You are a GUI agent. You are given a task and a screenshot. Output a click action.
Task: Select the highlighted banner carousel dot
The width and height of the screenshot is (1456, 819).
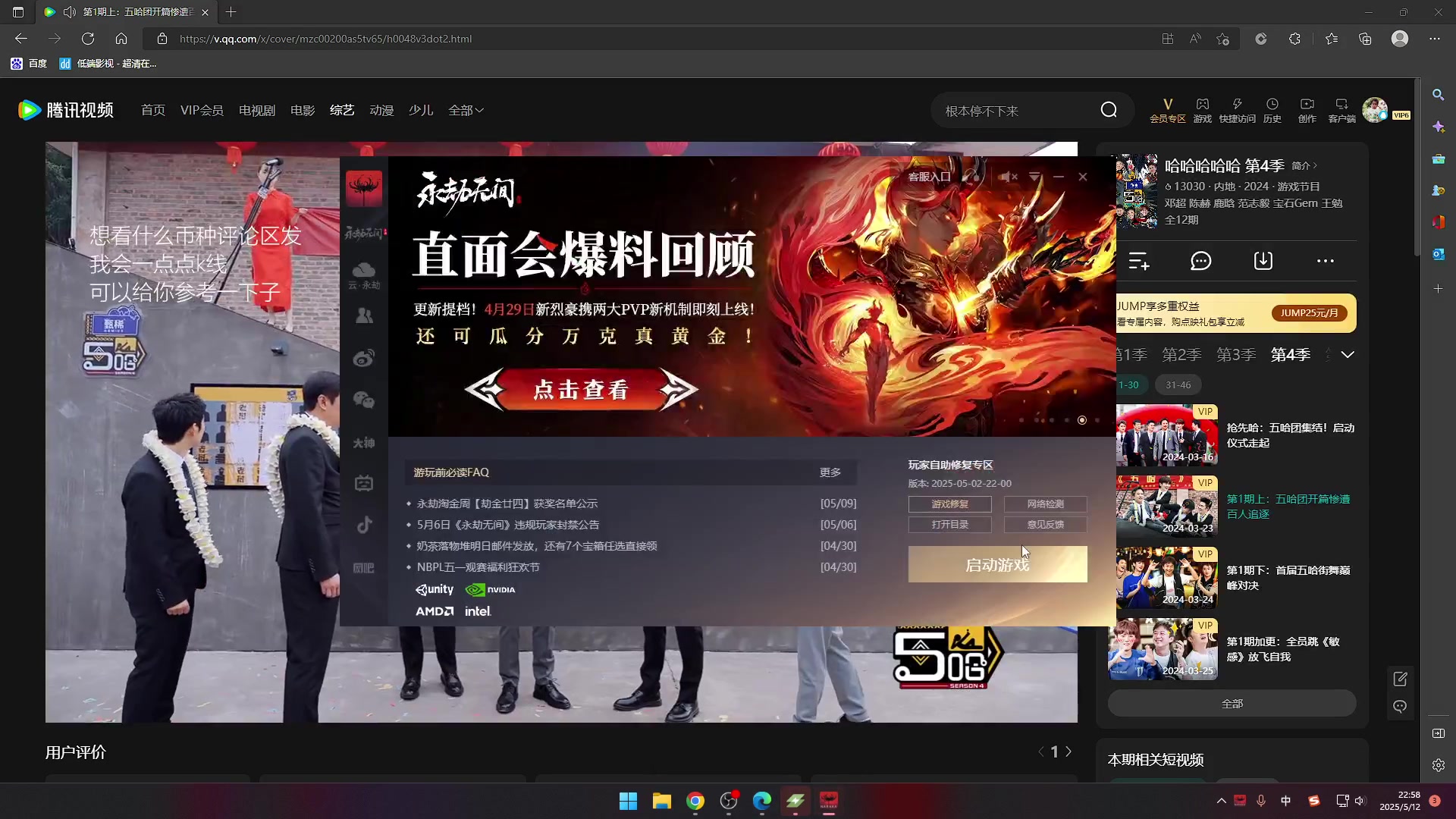(1082, 420)
